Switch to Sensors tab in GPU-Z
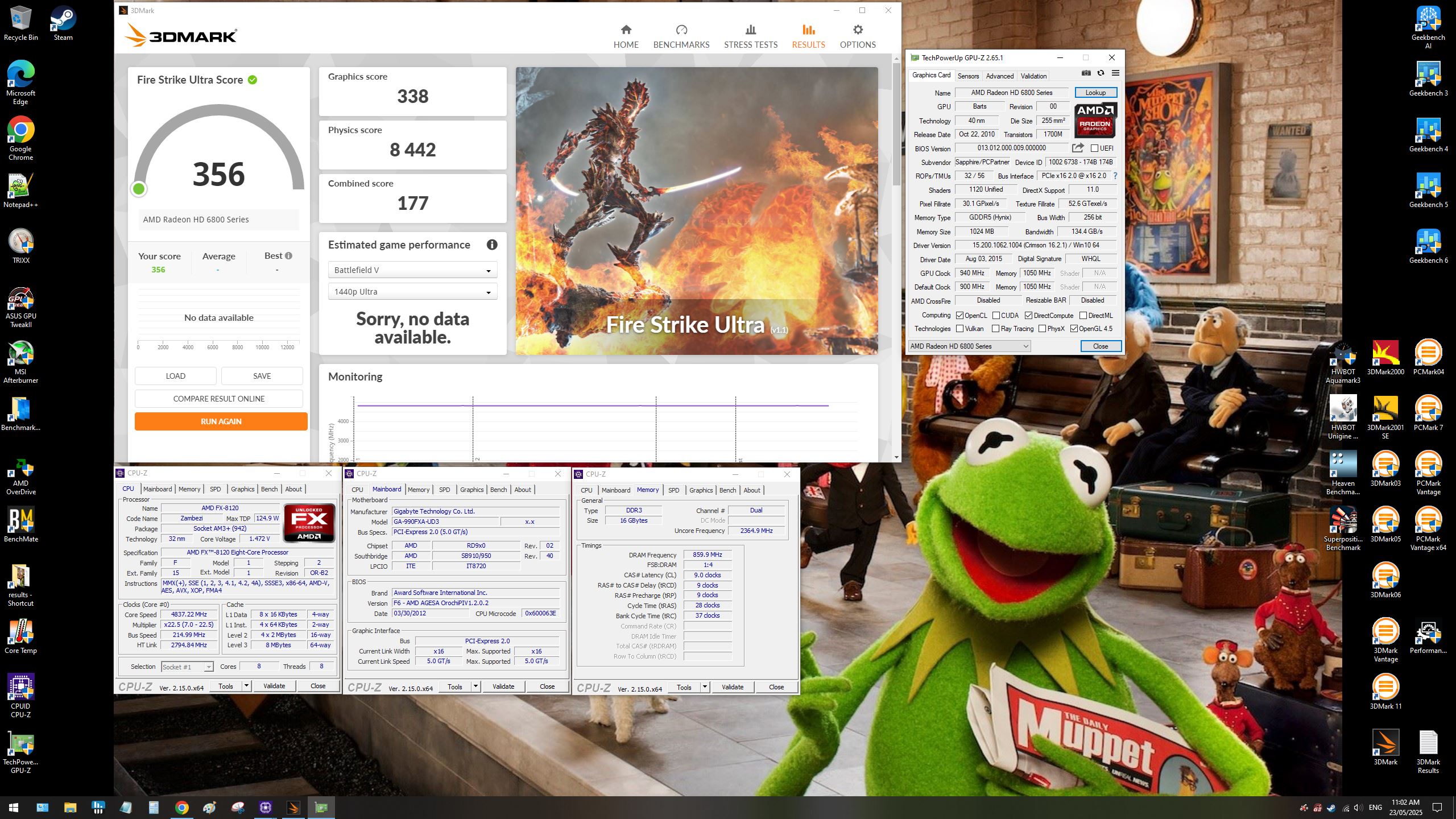The width and height of the screenshot is (1456, 819). (x=968, y=76)
